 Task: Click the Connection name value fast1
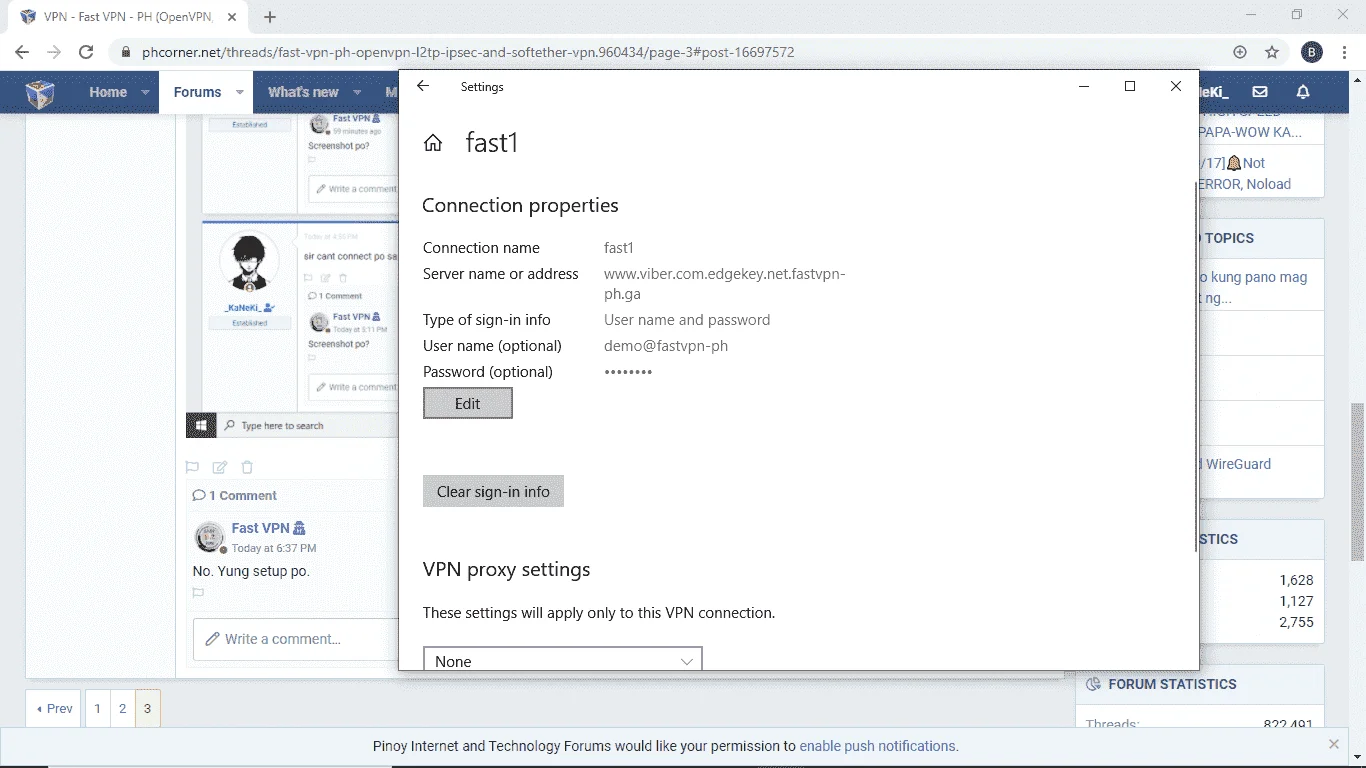pos(619,248)
